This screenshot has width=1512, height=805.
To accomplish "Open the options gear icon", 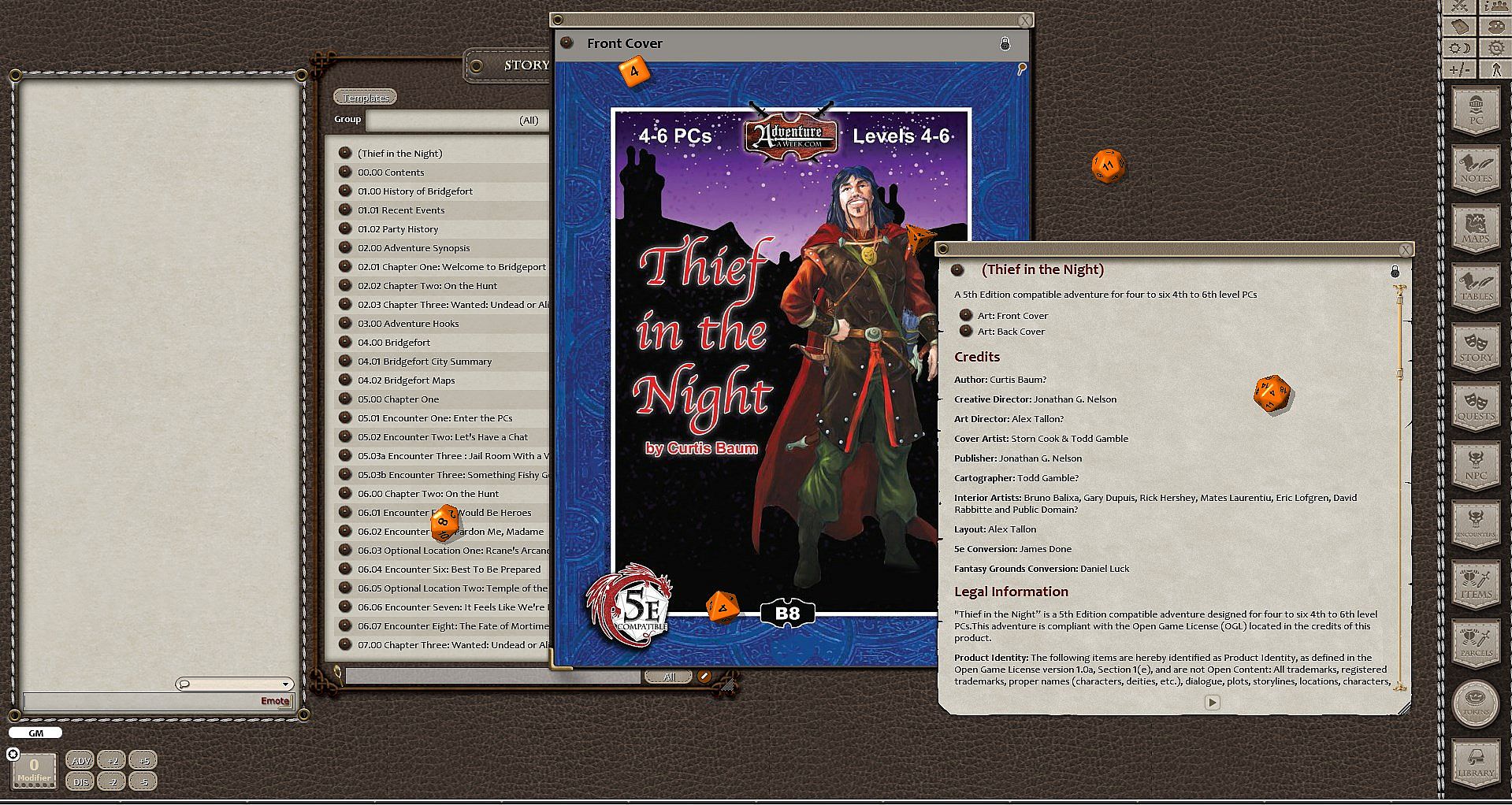I will (1494, 48).
